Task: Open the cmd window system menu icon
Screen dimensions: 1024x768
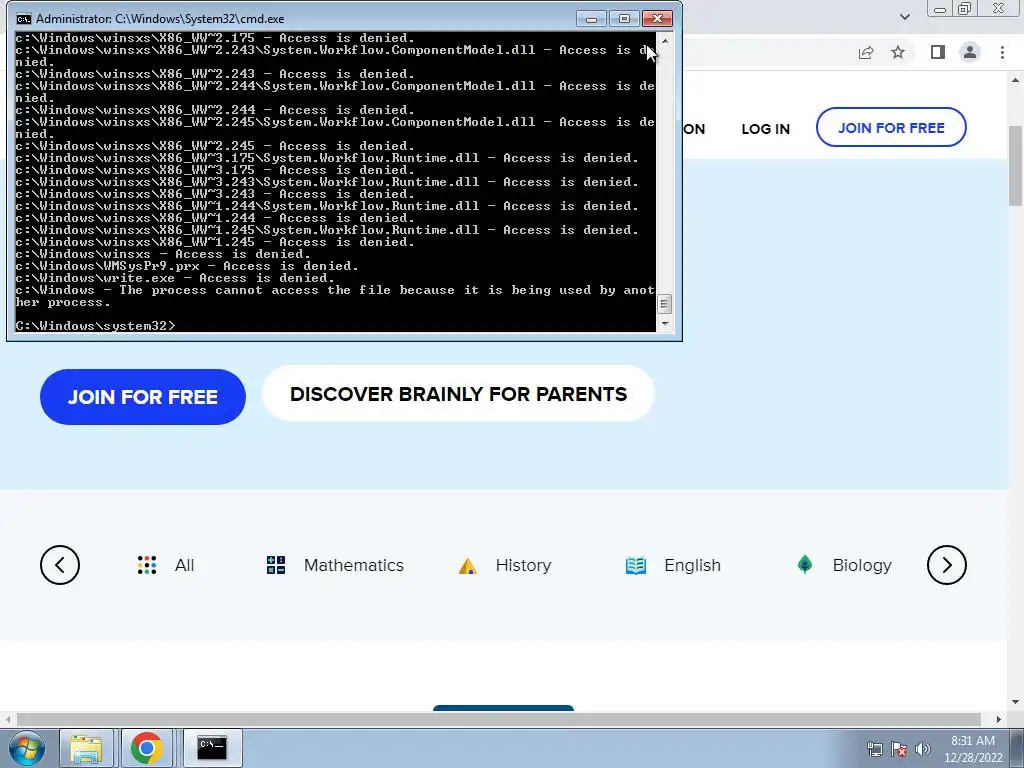Action: pyautogui.click(x=24, y=18)
